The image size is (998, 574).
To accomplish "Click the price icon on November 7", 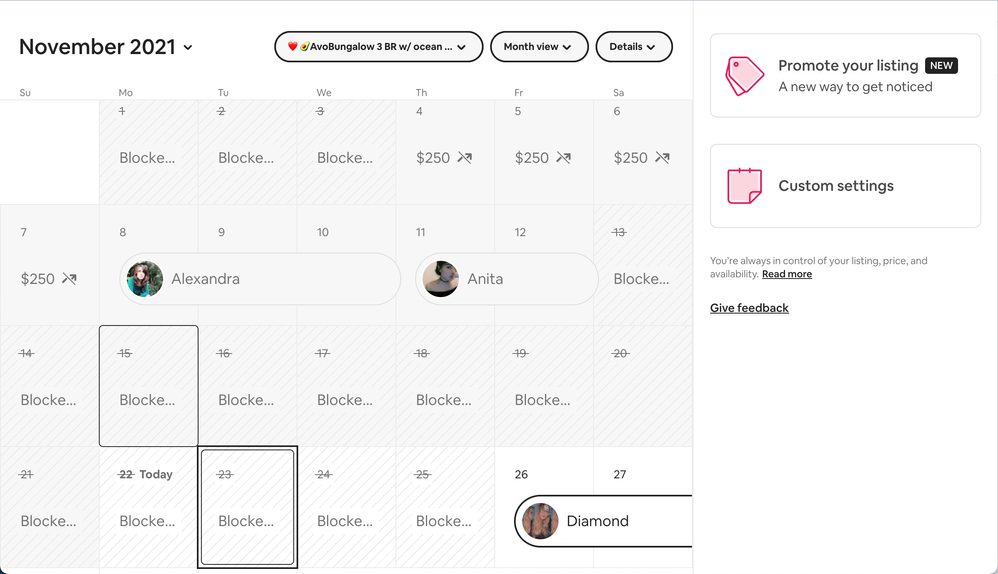I will (x=69, y=279).
